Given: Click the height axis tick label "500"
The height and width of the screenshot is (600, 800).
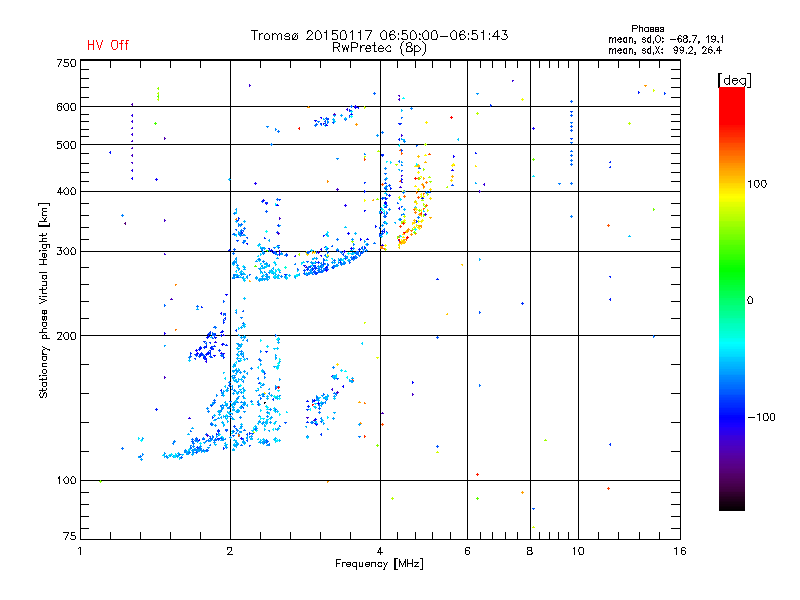Looking at the screenshot, I should (66, 145).
